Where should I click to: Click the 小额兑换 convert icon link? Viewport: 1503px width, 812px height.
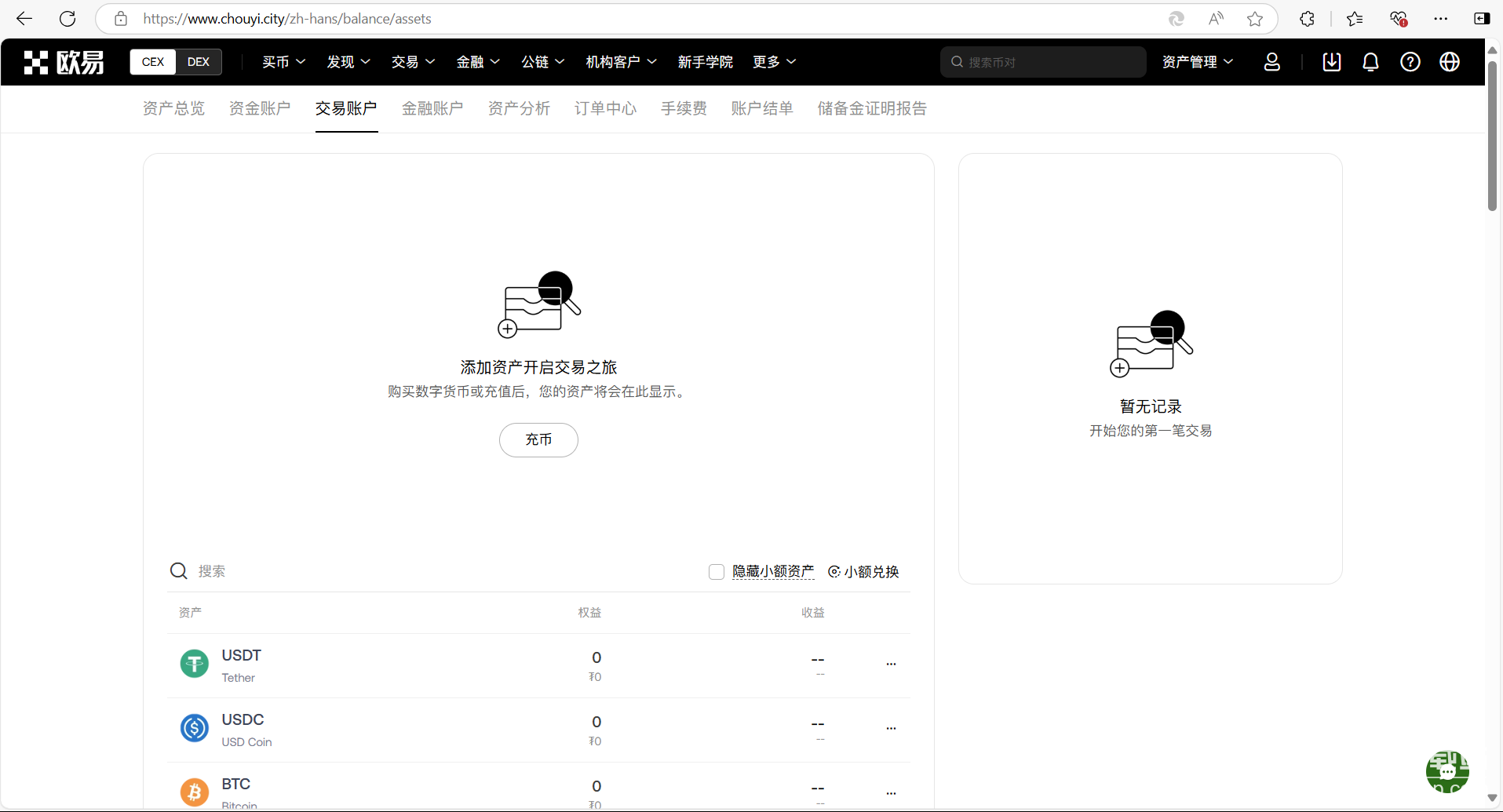click(863, 572)
